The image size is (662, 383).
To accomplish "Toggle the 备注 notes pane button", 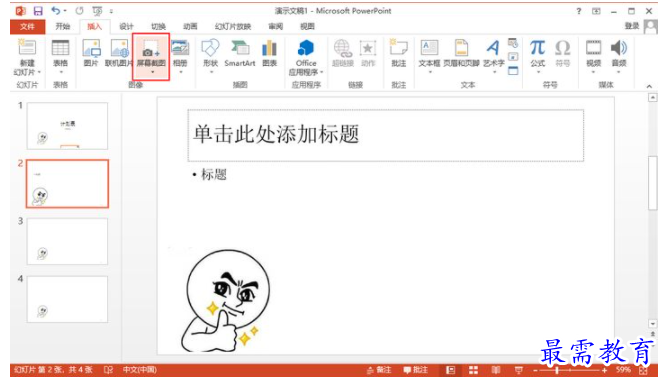I will point(379,370).
